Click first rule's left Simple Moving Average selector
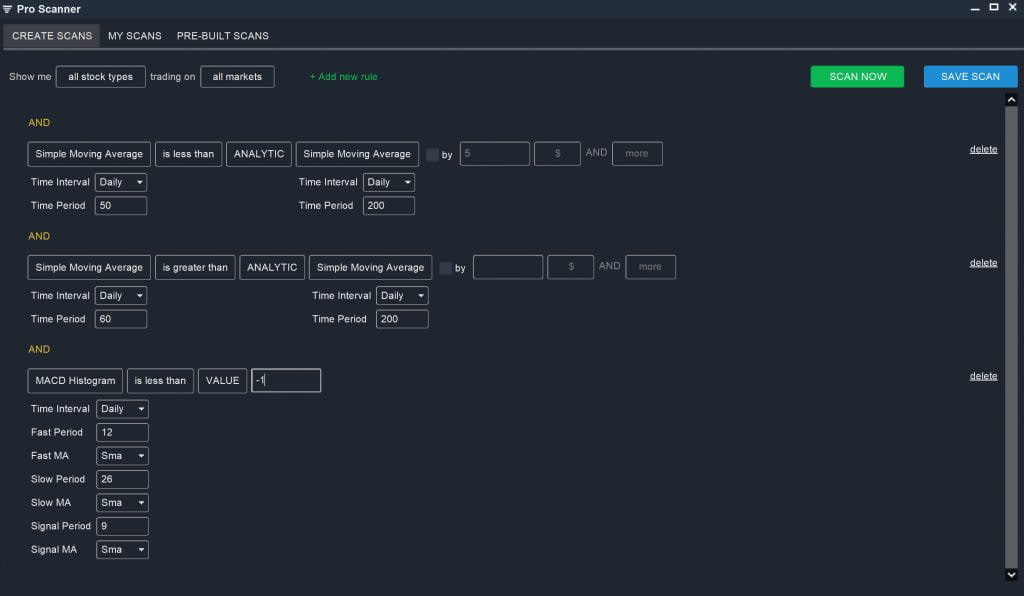 coord(89,154)
